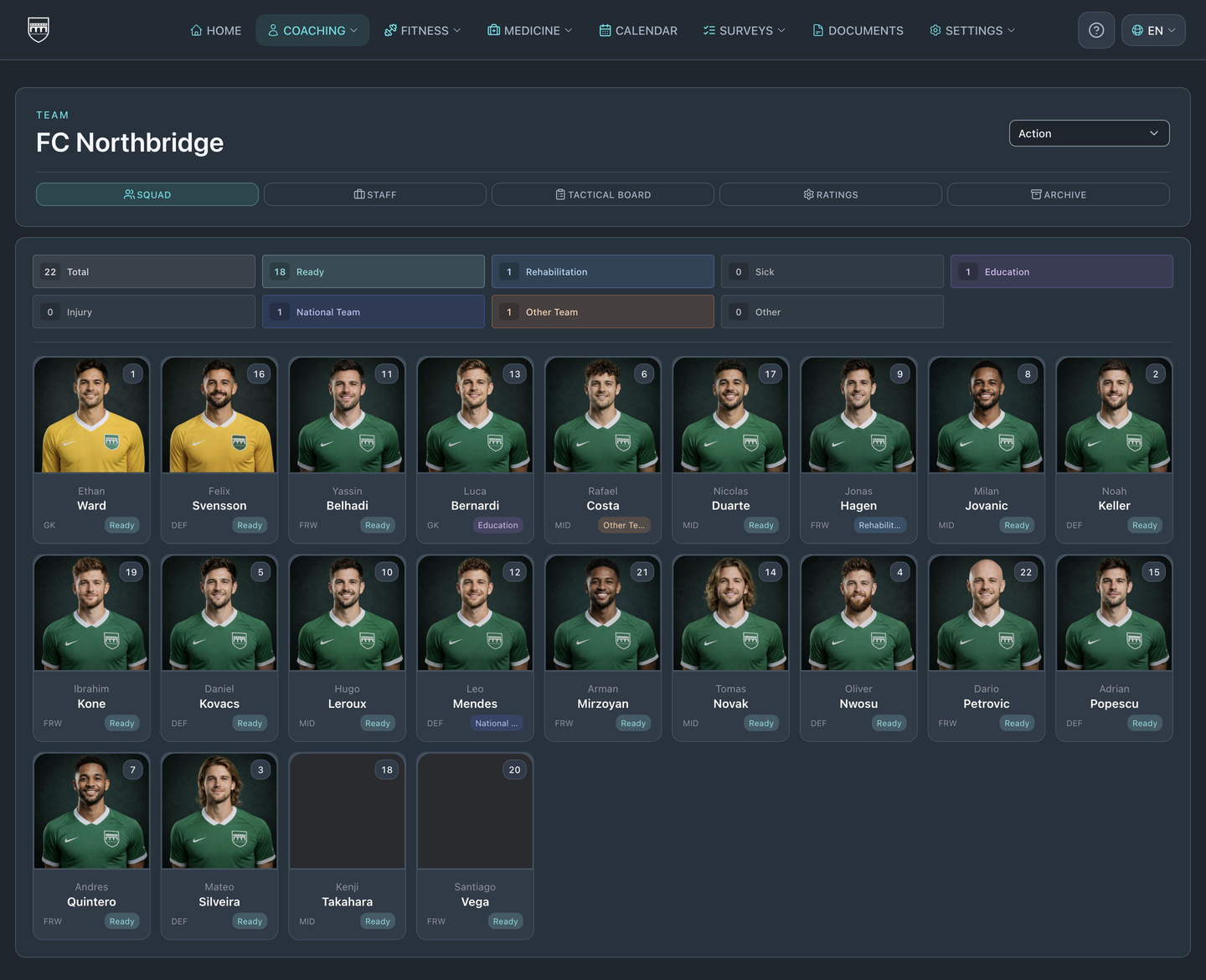Click the Documents file icon
Image resolution: width=1206 pixels, height=980 pixels.
click(817, 30)
